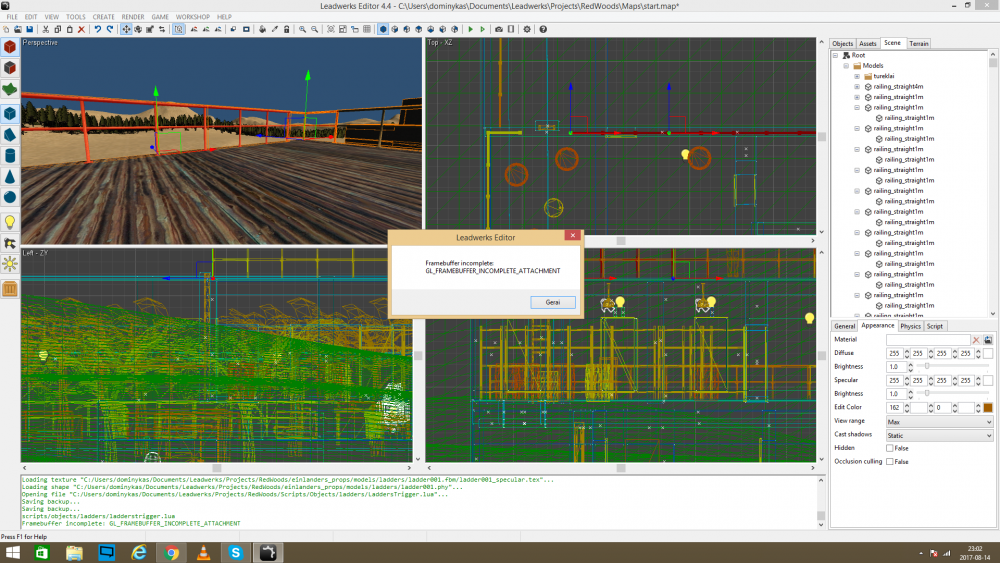Clear the Material field with red X
Viewport: 1000px width, 563px height.
(x=976, y=340)
